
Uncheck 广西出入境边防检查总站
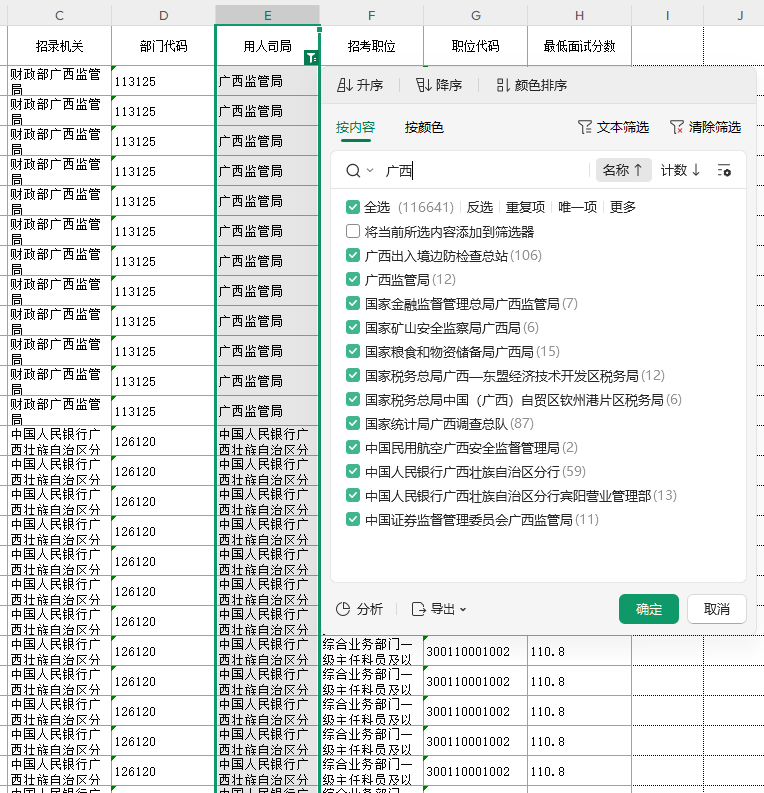pyautogui.click(x=352, y=255)
